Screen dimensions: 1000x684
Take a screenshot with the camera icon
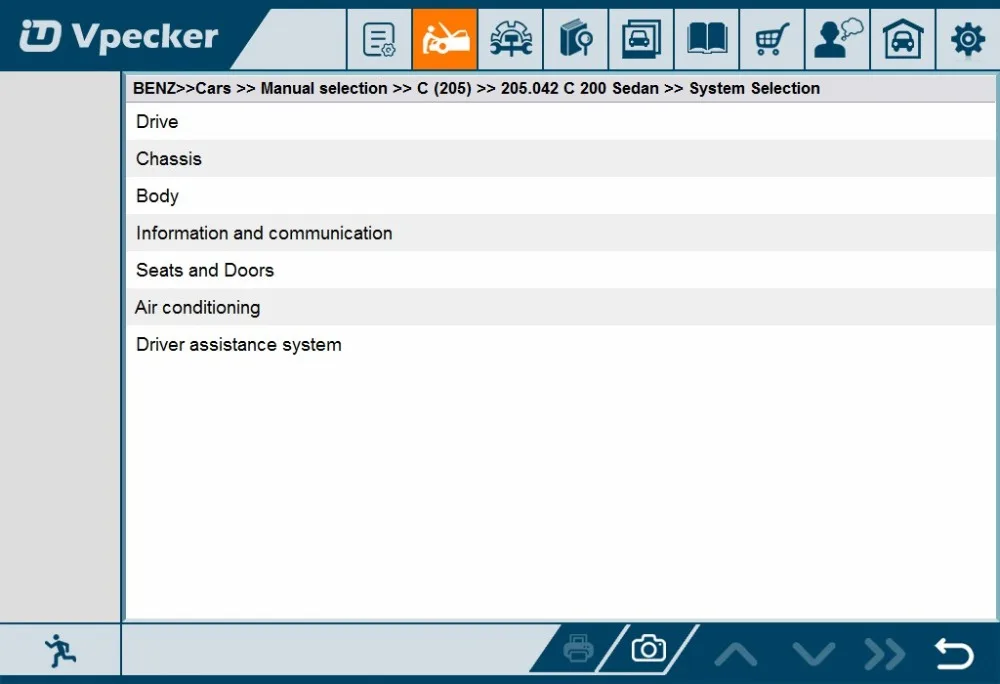649,650
